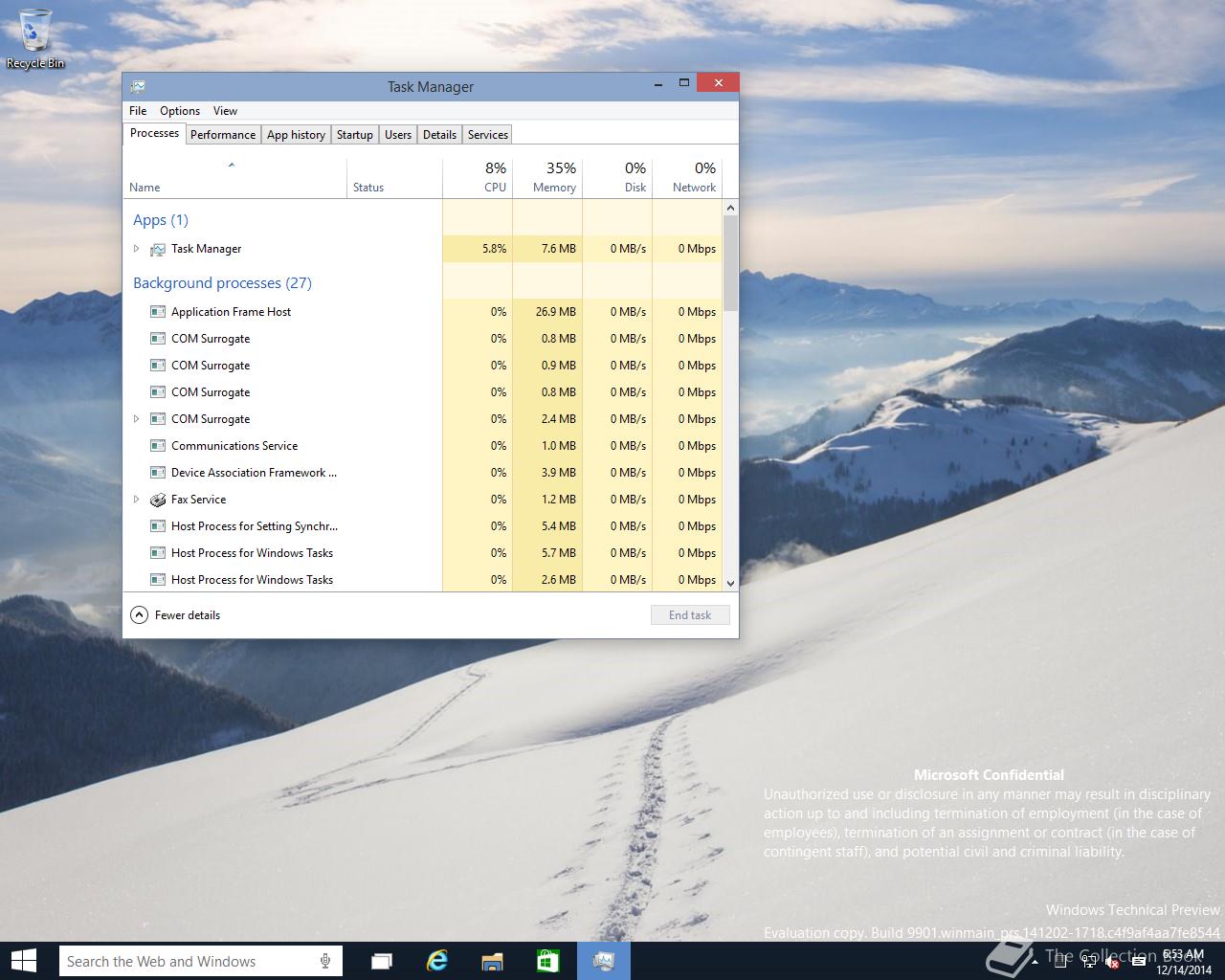Image resolution: width=1225 pixels, height=980 pixels.
Task: Click the taskbar date 12/14/2014
Action: click(x=1184, y=969)
